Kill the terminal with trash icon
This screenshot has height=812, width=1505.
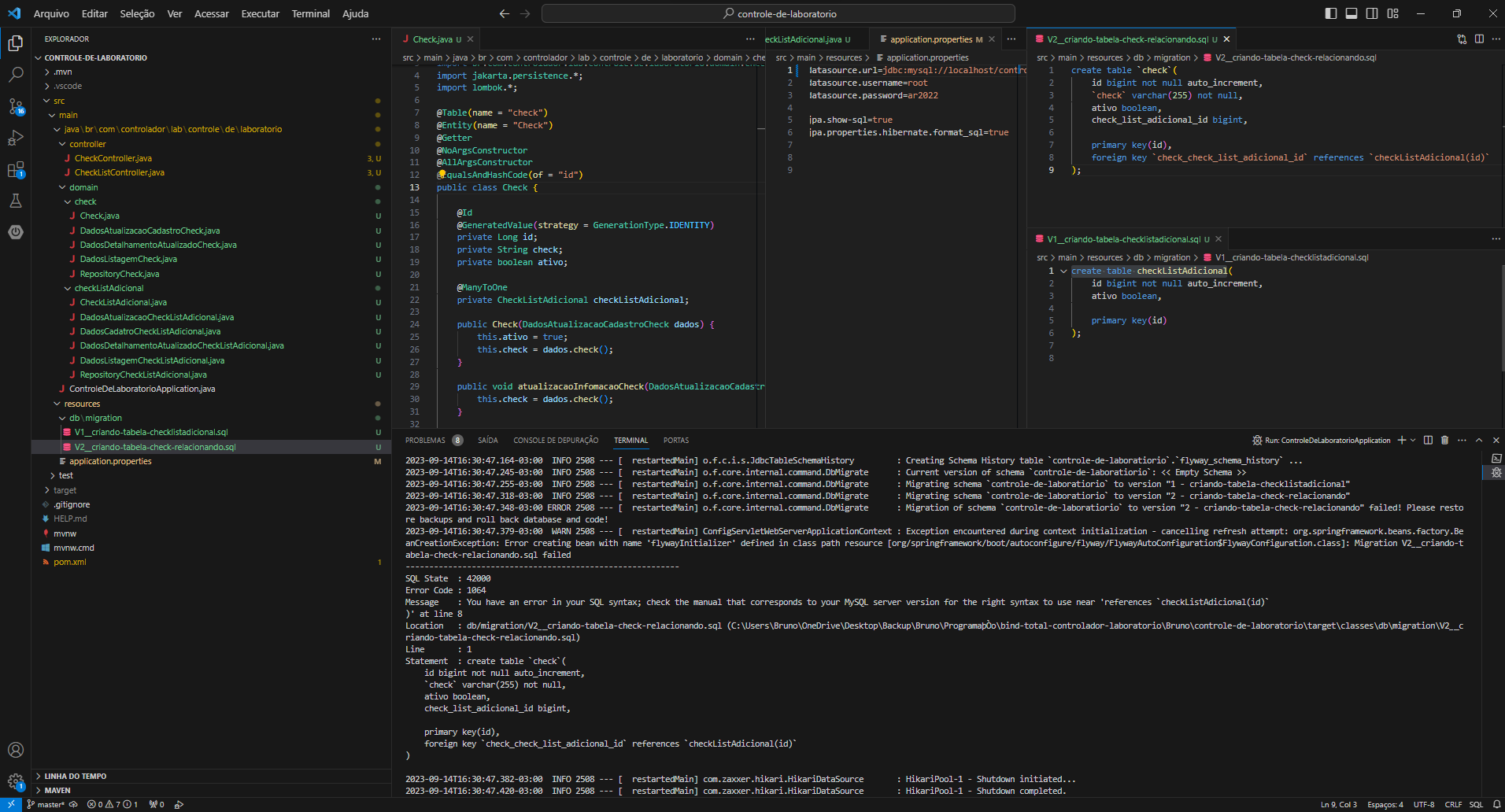tap(1444, 440)
